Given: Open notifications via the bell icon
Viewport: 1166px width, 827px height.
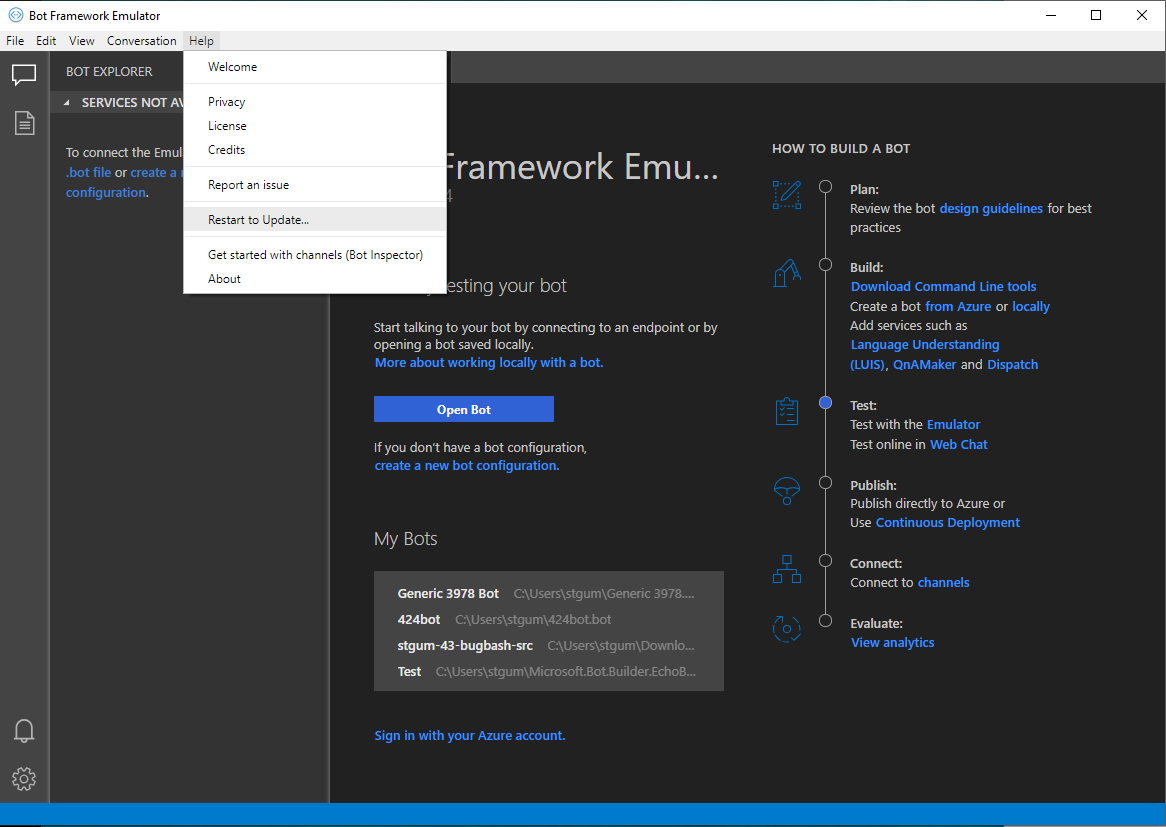Looking at the screenshot, I should 23,731.
